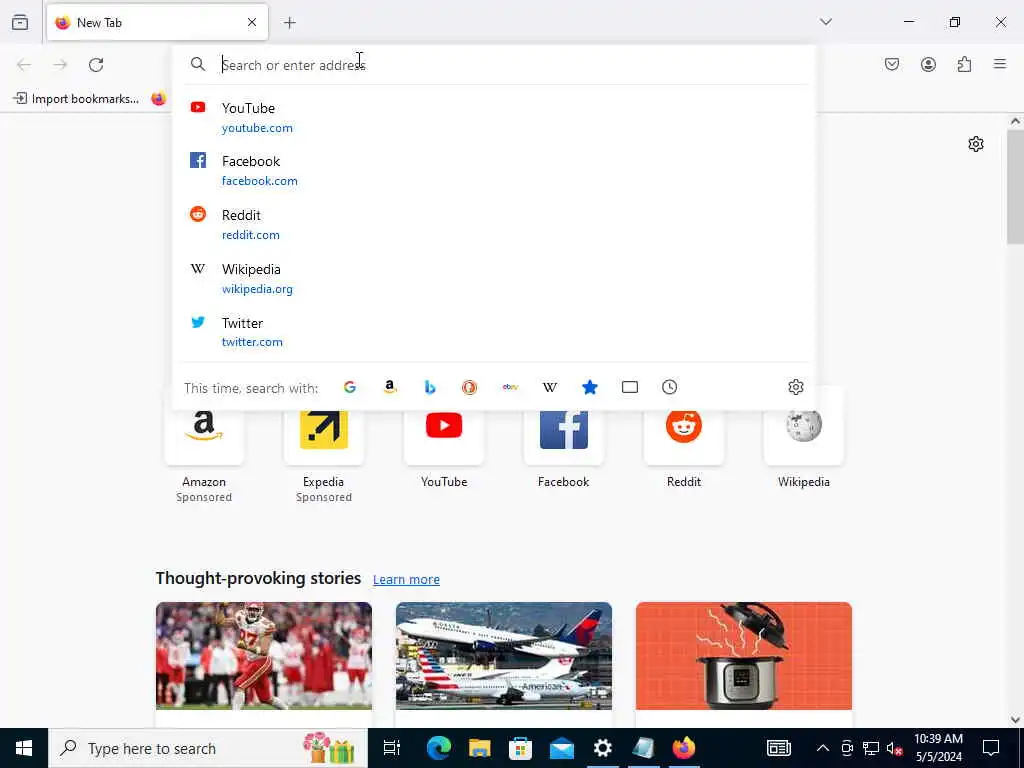Search bookmarks using the star icon
Viewport: 1024px width, 768px height.
590,387
